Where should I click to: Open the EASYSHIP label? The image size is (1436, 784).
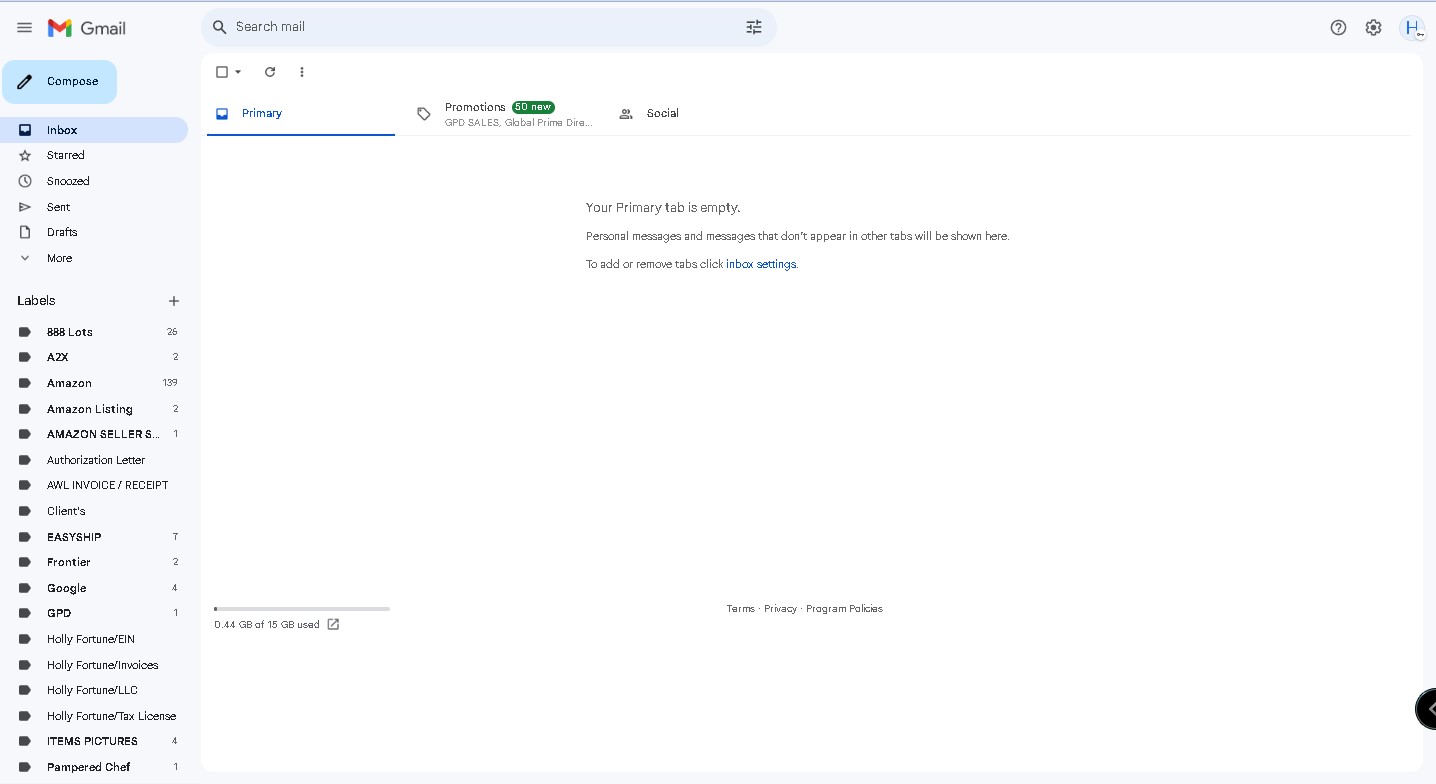94,537
